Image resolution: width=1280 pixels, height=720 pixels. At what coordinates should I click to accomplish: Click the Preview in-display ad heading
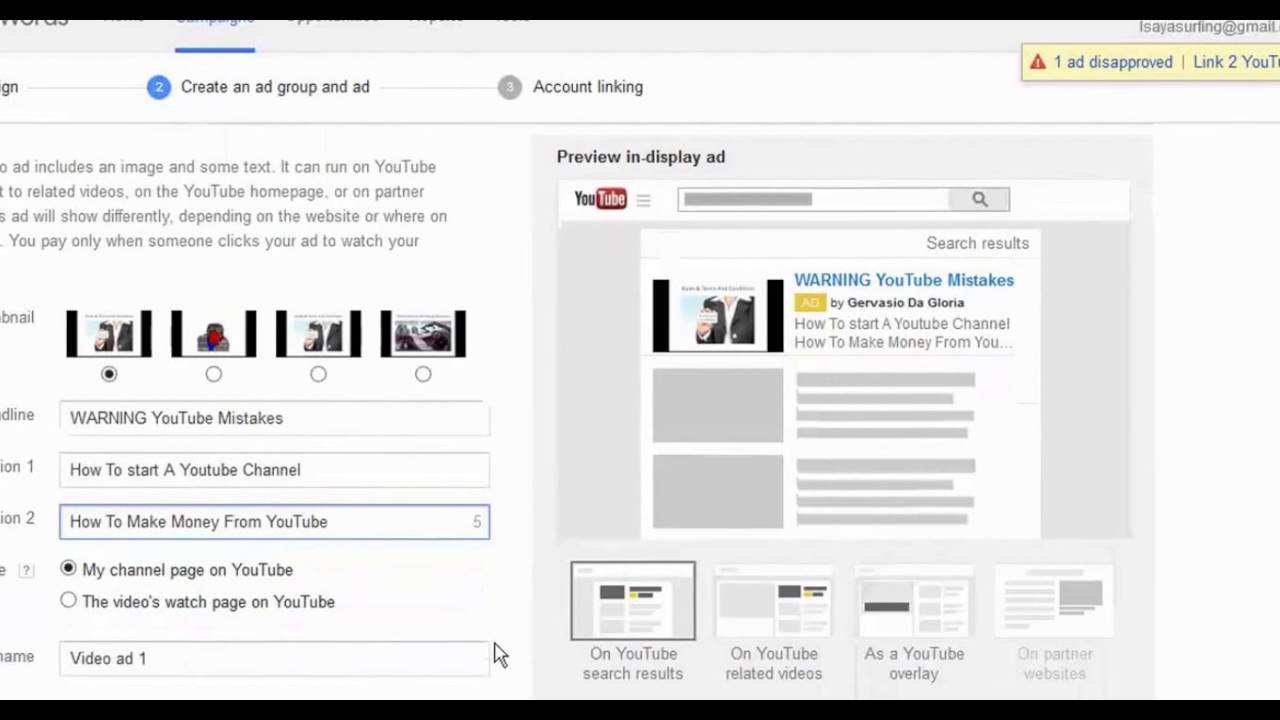click(641, 157)
